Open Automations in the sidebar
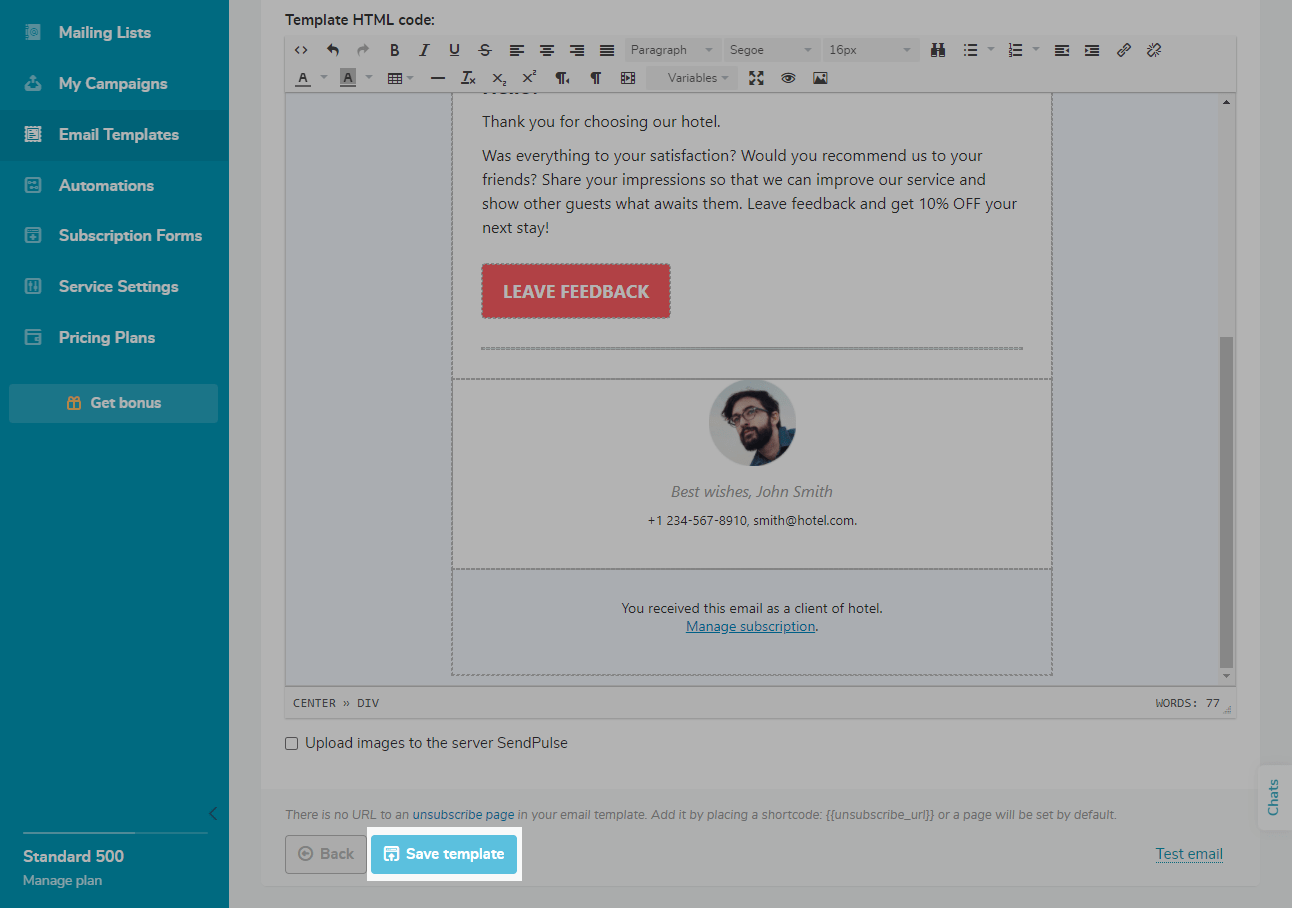1292x908 pixels. click(106, 185)
